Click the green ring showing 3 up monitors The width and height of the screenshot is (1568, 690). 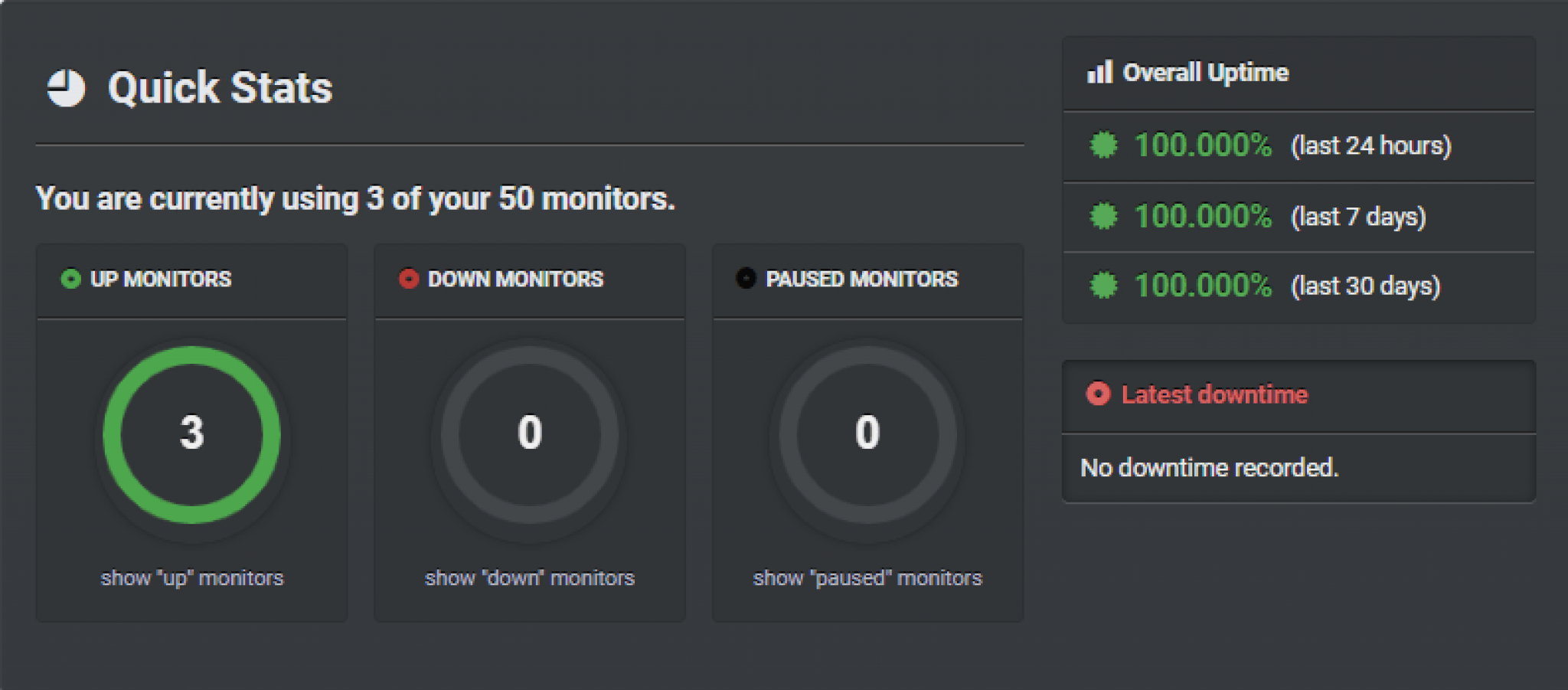(x=192, y=435)
